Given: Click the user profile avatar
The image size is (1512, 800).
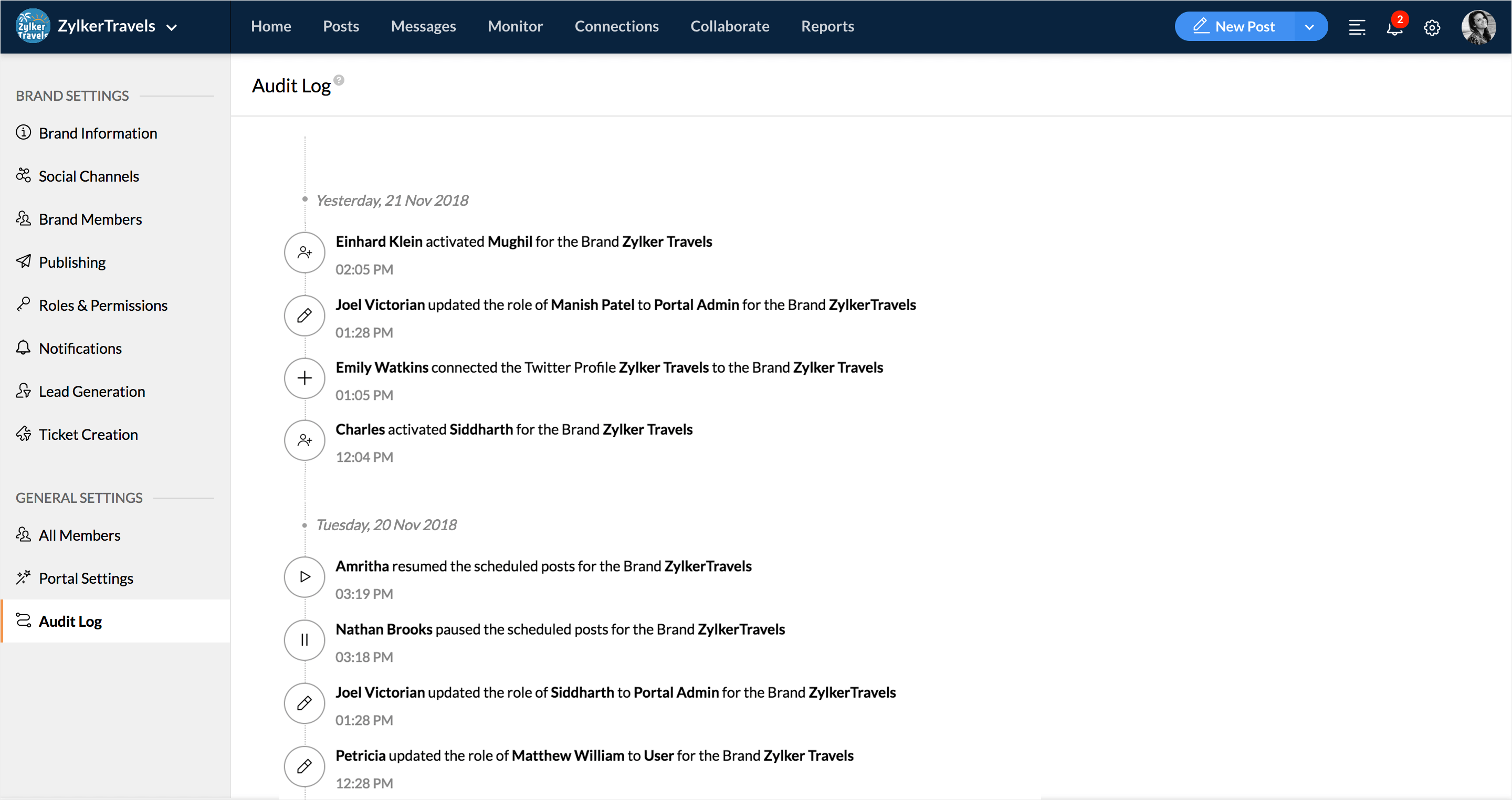Looking at the screenshot, I should [x=1478, y=27].
